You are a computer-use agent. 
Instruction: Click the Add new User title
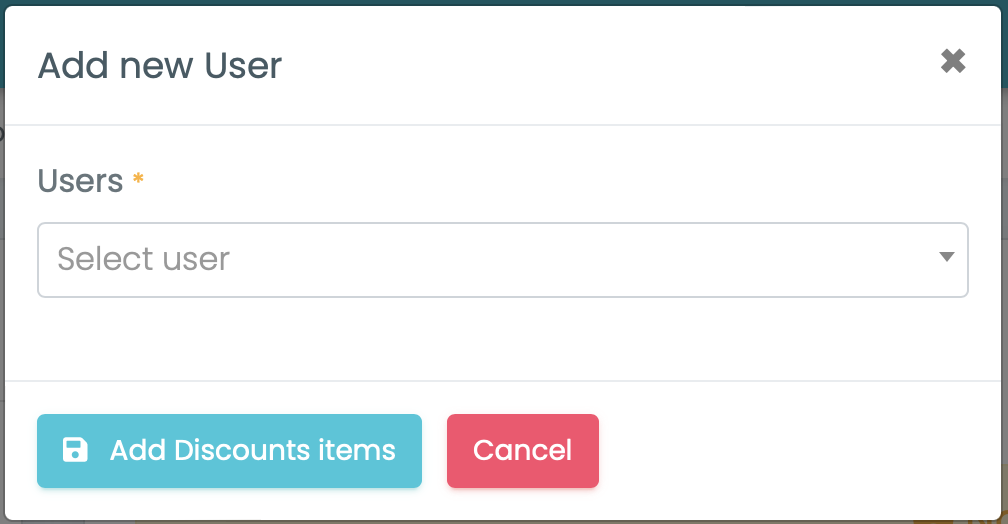tap(160, 66)
